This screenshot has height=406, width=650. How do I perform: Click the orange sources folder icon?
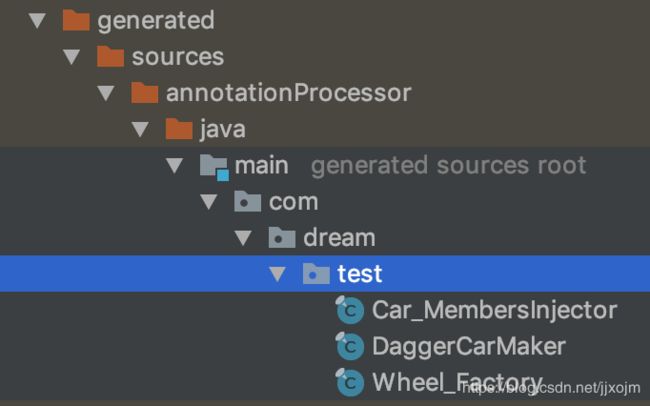point(110,56)
